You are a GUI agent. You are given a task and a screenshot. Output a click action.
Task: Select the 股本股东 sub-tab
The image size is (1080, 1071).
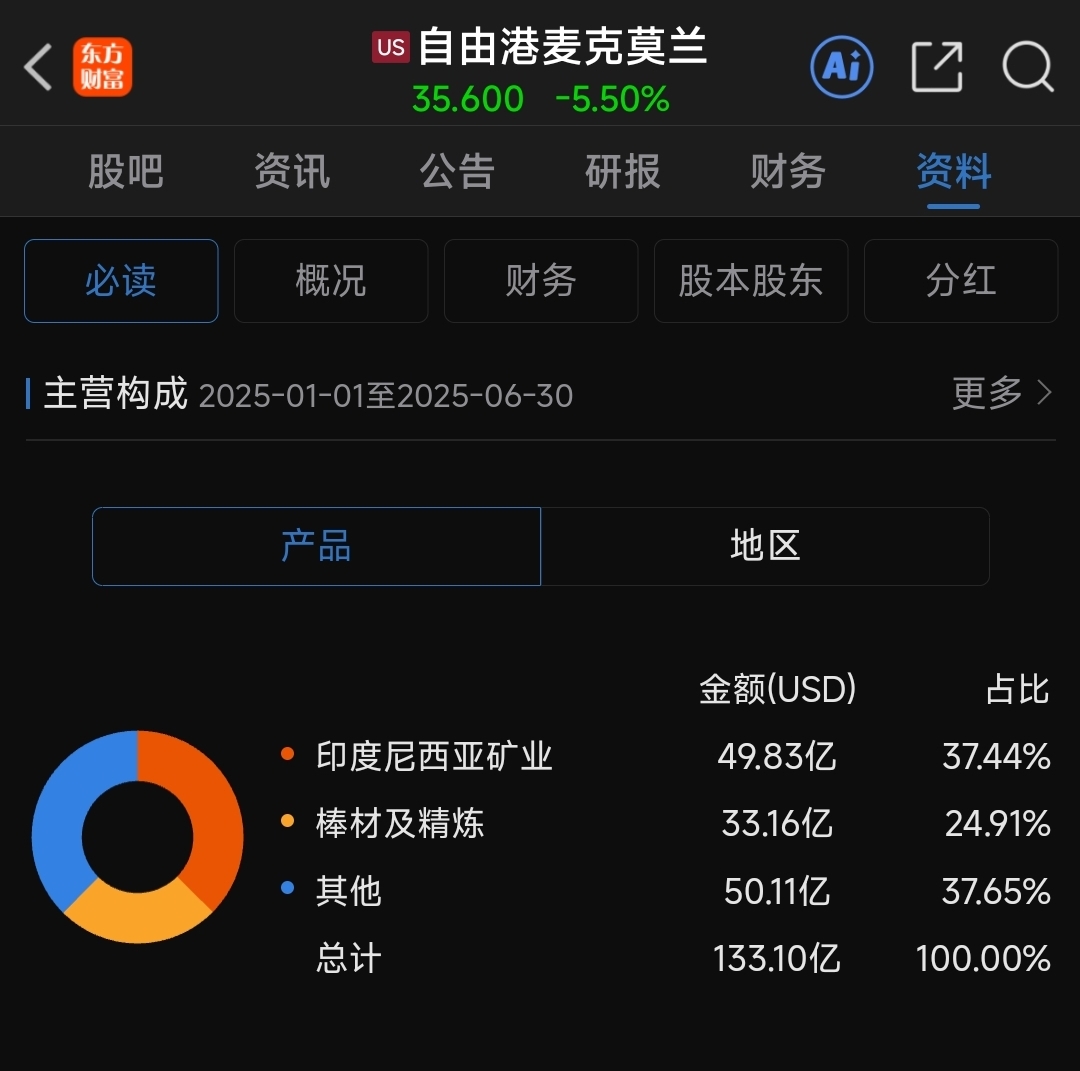[x=751, y=281]
